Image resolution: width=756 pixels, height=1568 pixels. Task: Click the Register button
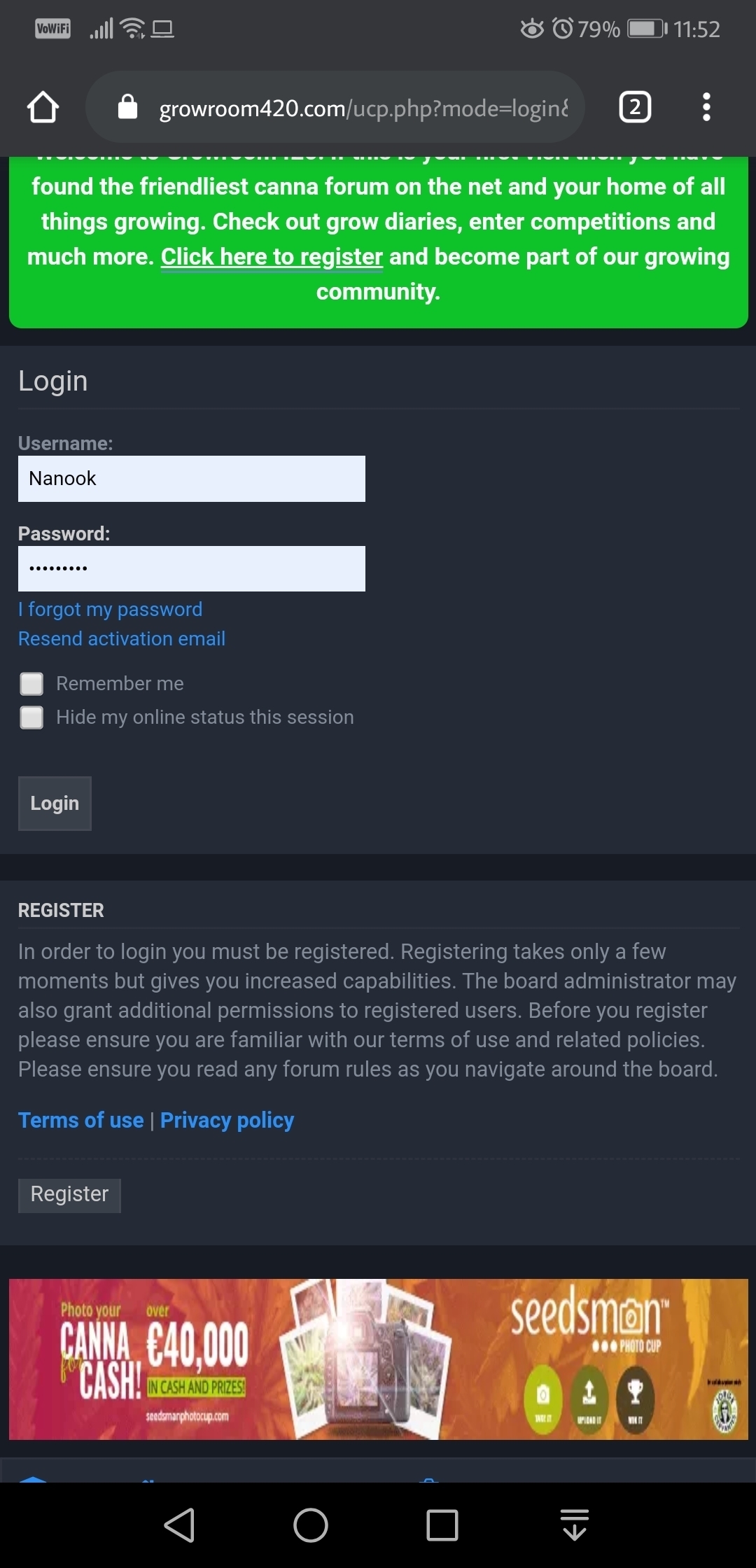click(x=69, y=1195)
